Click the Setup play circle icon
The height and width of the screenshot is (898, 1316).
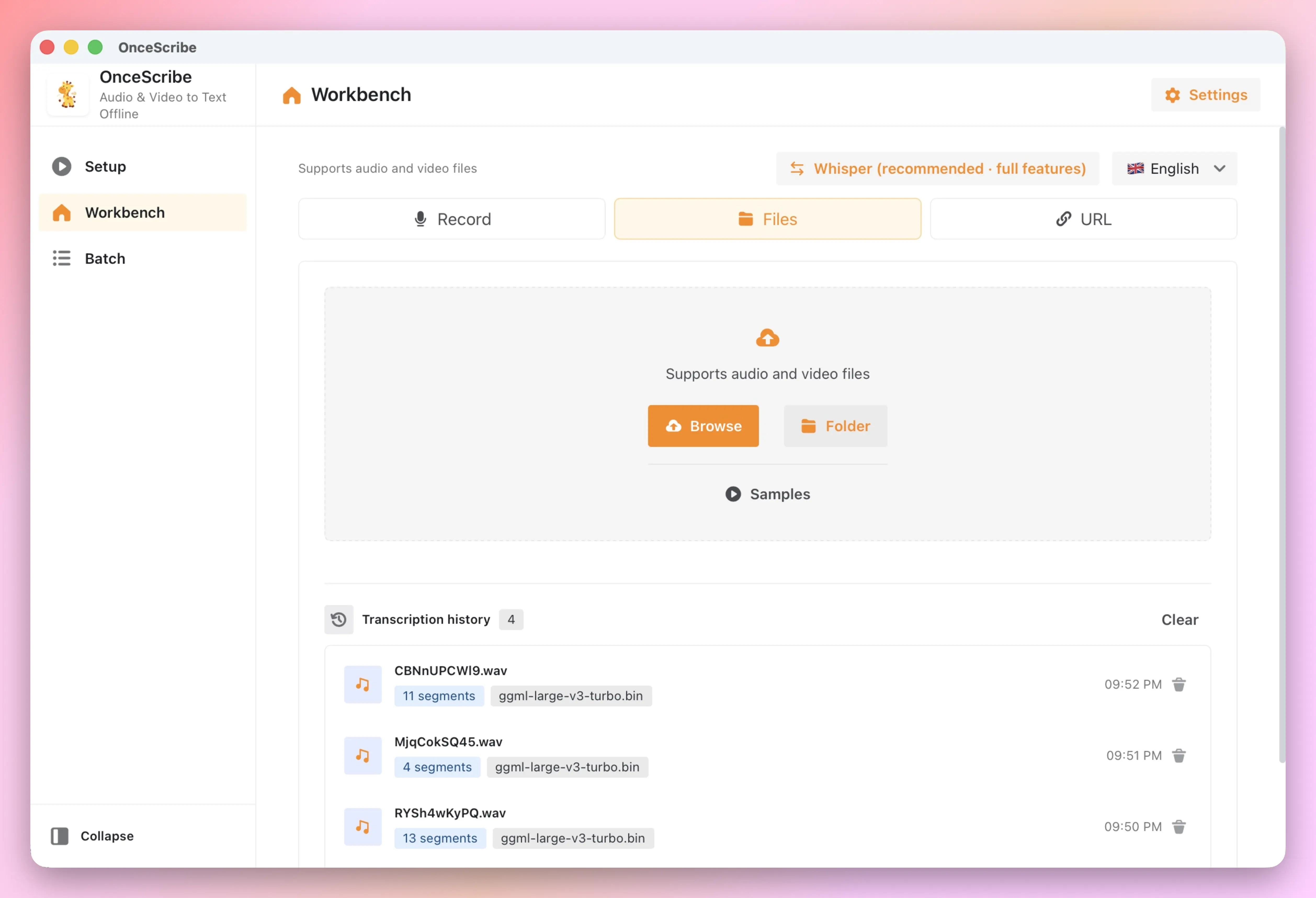[62, 167]
